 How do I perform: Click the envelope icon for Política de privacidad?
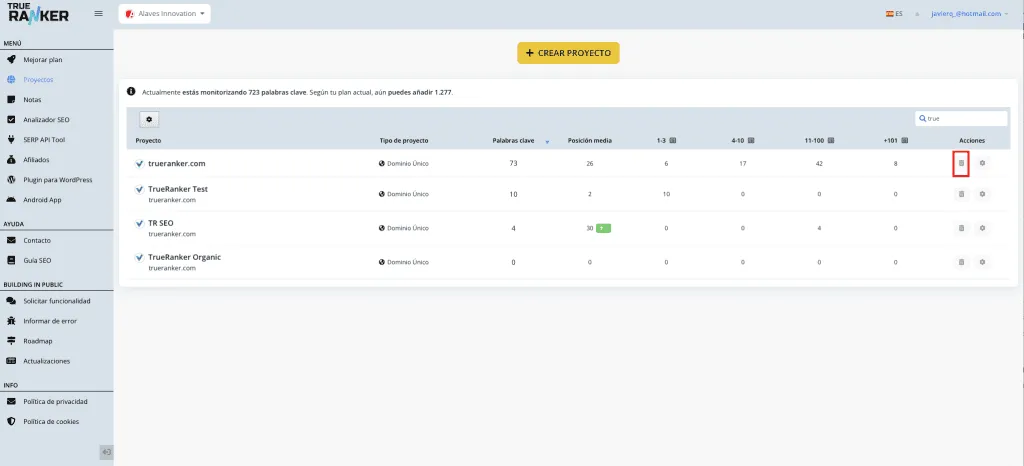coord(11,401)
